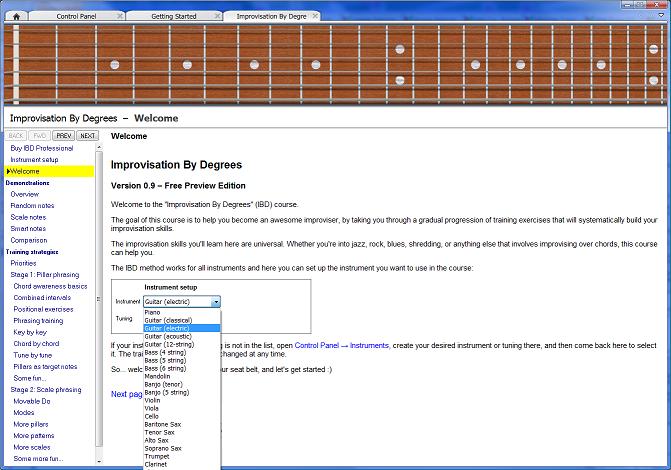Pick Mandolin from the instrument list
The image size is (671, 470).
pos(159,375)
